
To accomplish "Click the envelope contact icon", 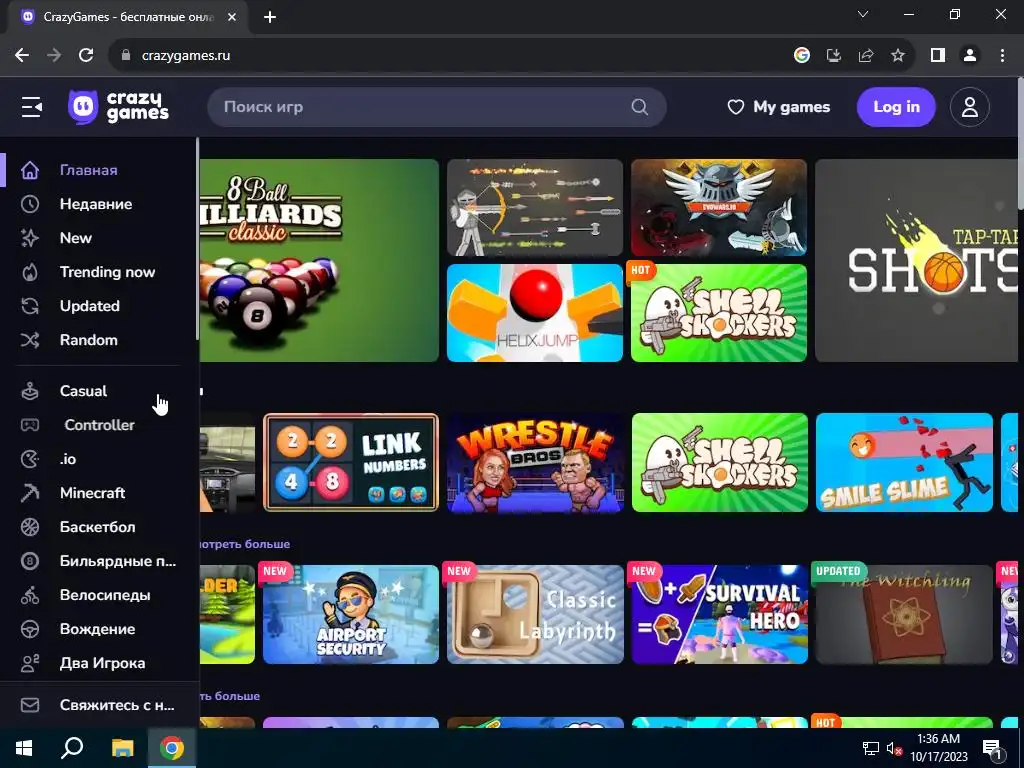I will click(30, 705).
